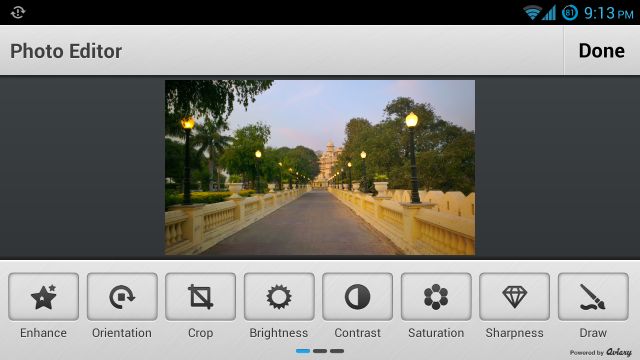
Task: Tap the Photo Editor title
Action: coord(66,51)
